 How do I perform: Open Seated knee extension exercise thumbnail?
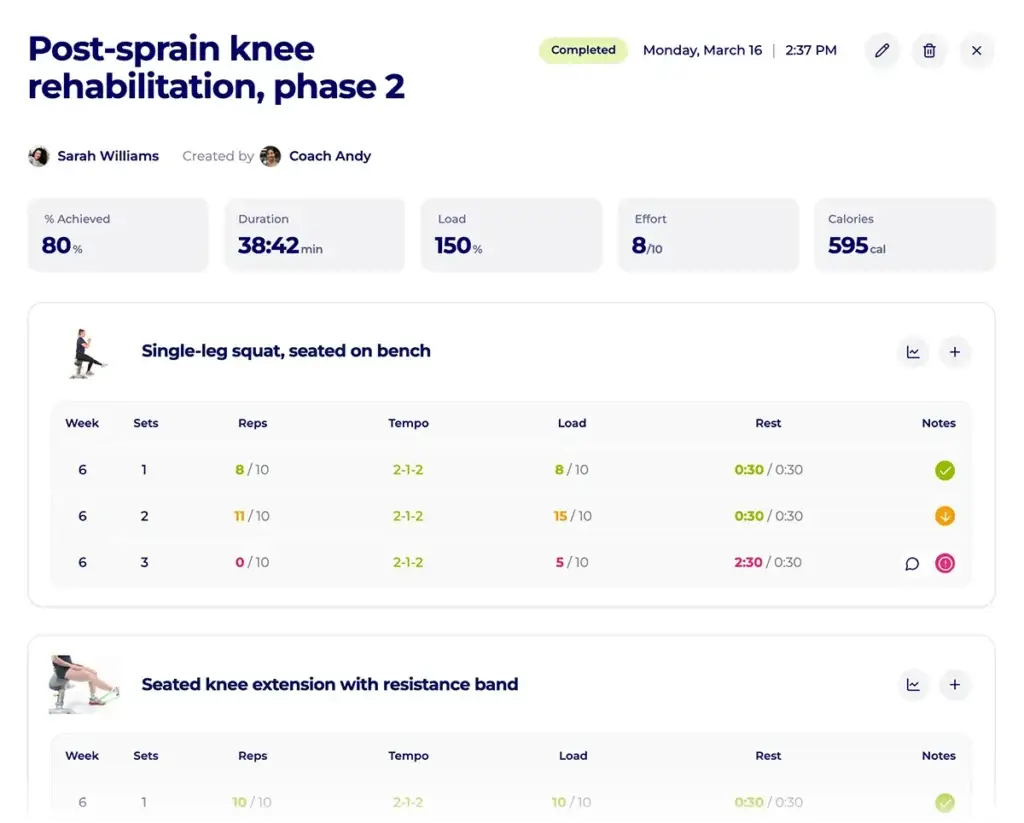click(84, 684)
